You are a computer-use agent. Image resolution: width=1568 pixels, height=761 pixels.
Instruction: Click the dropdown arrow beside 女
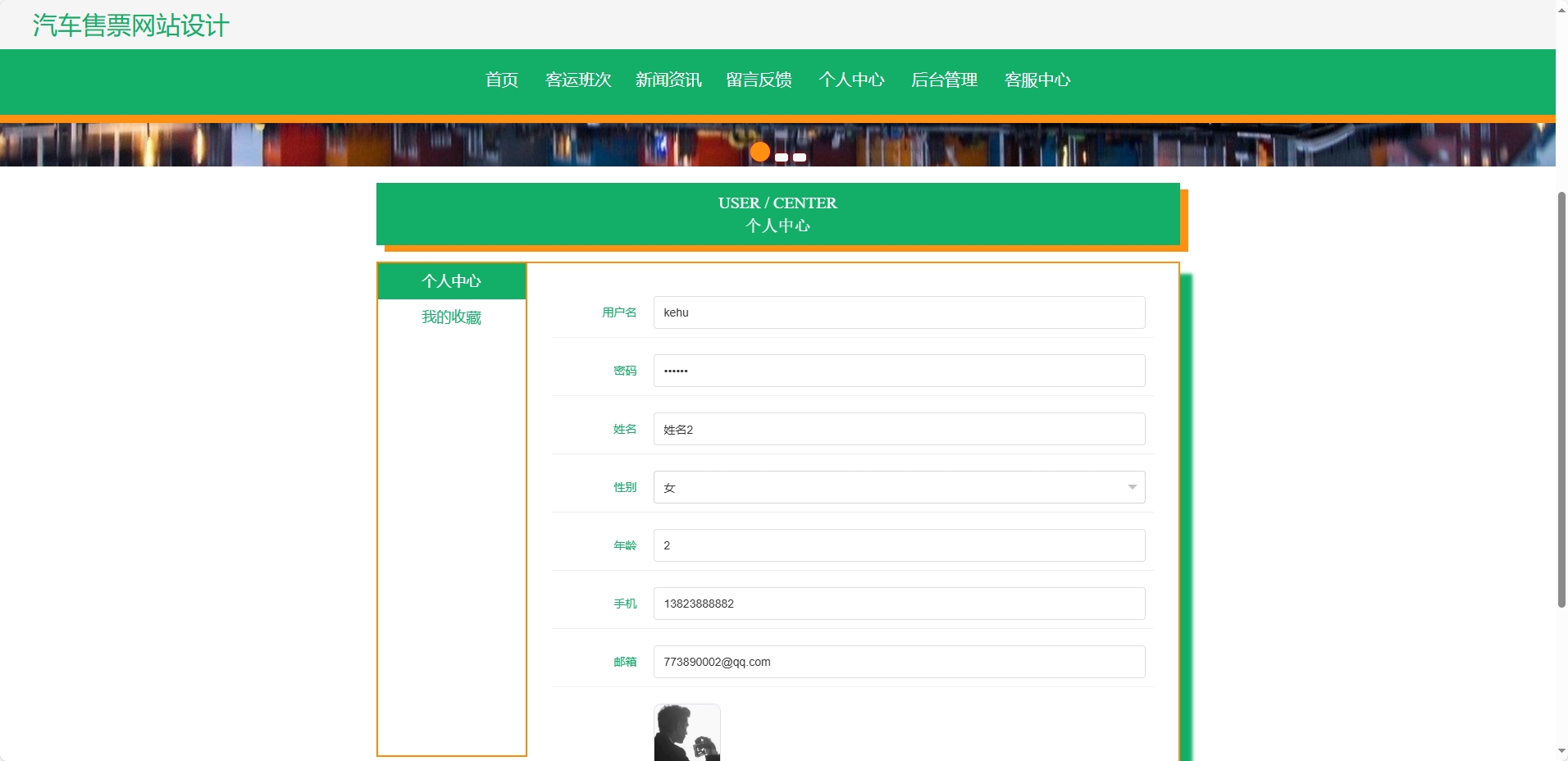coord(1132,486)
